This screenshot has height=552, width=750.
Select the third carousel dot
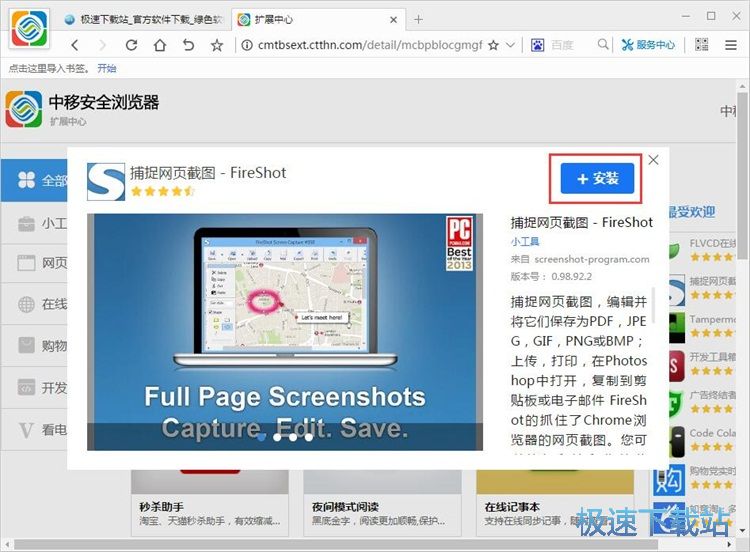(293, 437)
